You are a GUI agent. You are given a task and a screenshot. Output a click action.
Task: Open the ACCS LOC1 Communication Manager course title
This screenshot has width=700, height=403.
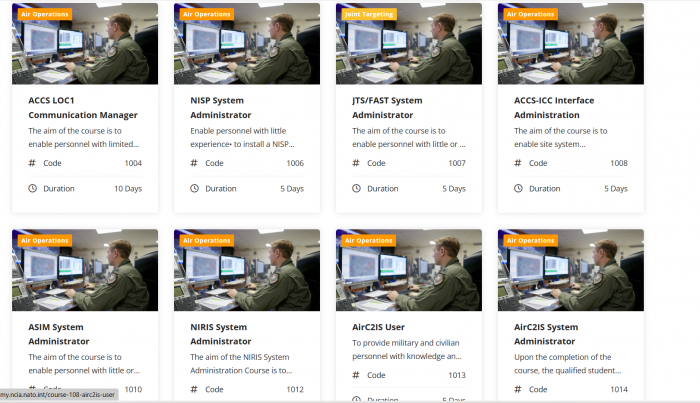click(x=83, y=108)
